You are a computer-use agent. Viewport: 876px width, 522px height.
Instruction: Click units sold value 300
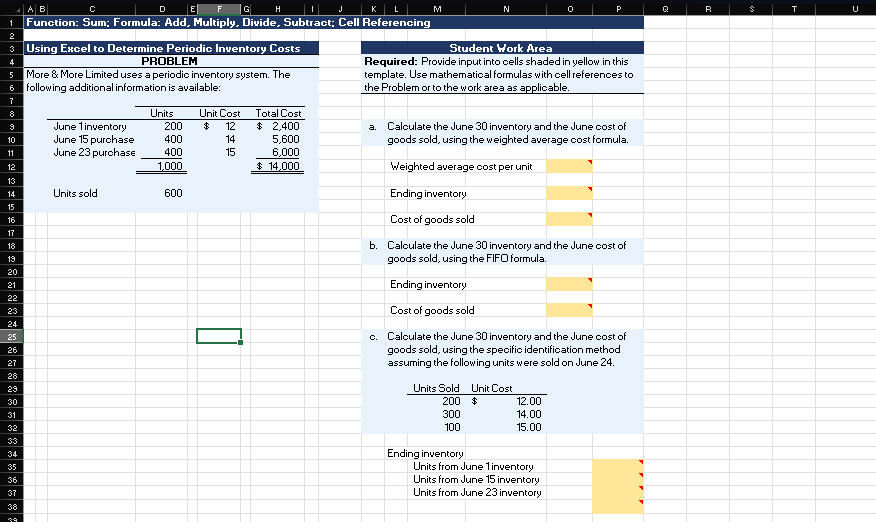451,414
